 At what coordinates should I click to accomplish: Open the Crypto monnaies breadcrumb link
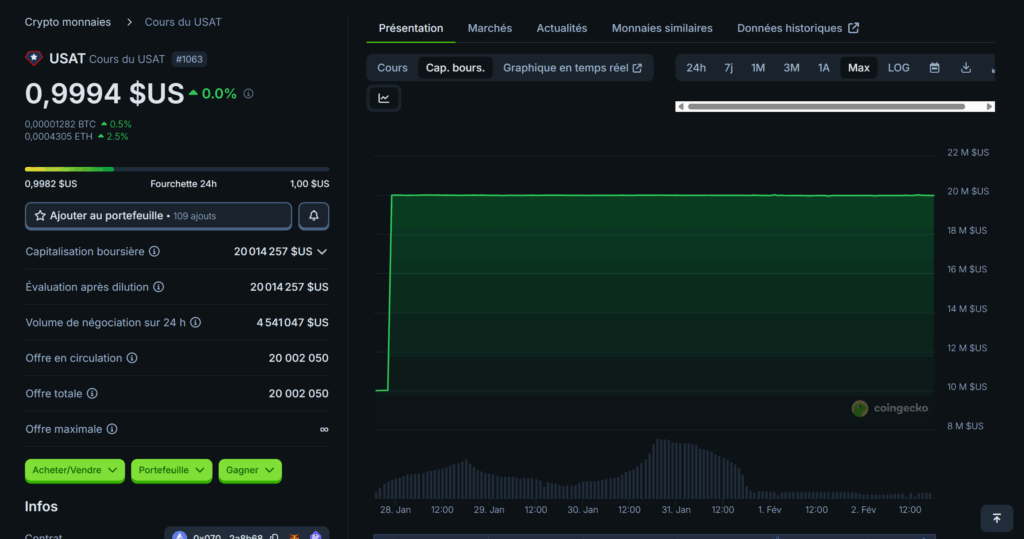pos(68,21)
